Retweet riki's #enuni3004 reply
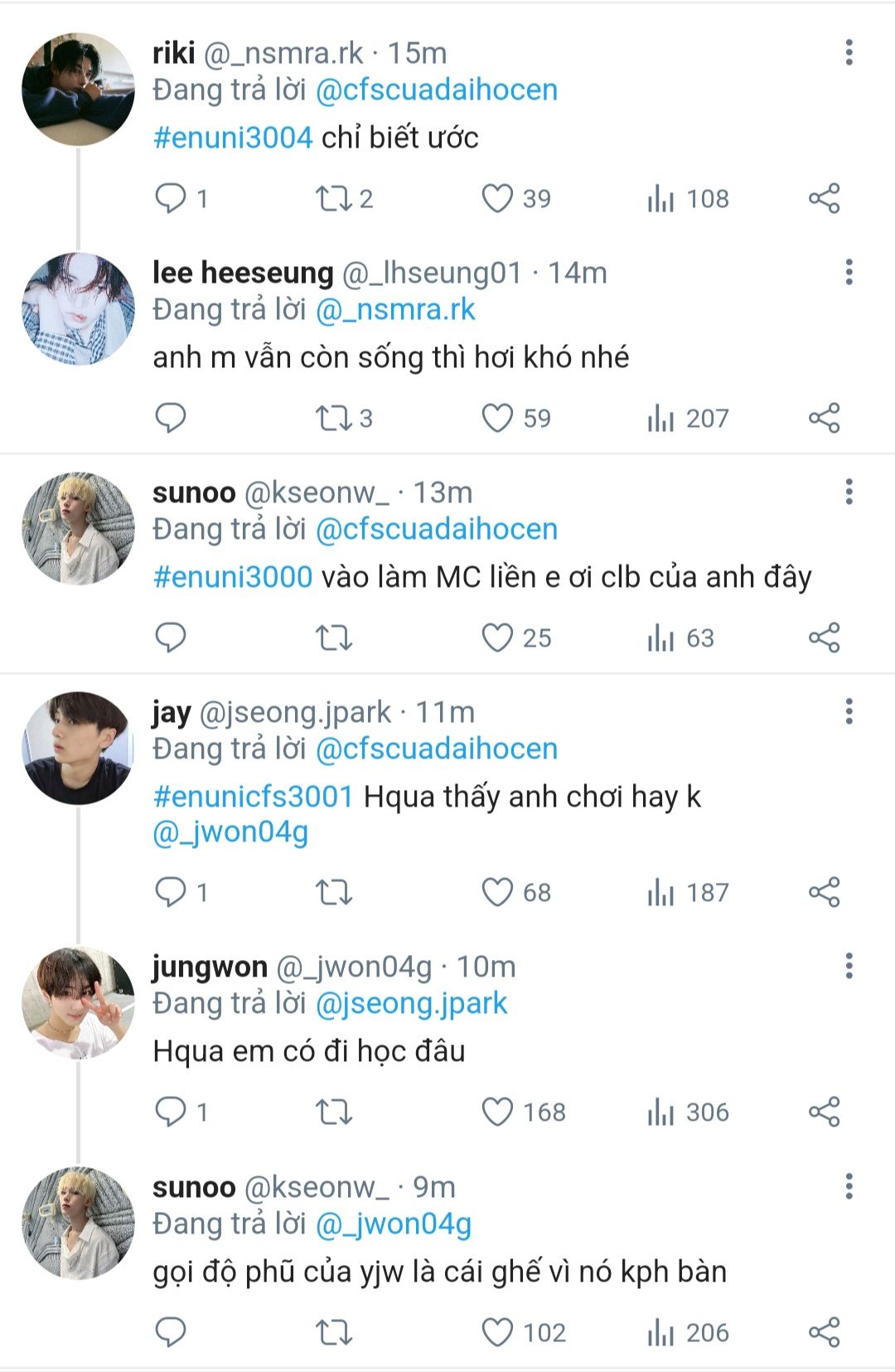Image resolution: width=895 pixels, height=1372 pixels. [x=334, y=199]
